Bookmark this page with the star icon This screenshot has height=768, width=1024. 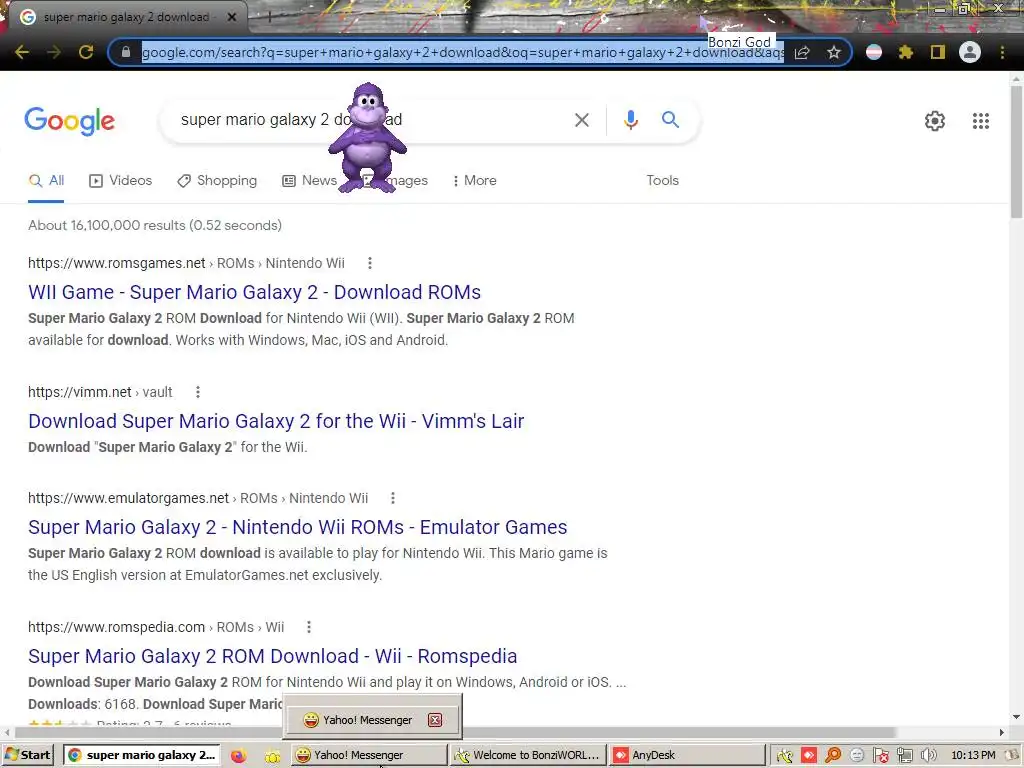point(834,52)
